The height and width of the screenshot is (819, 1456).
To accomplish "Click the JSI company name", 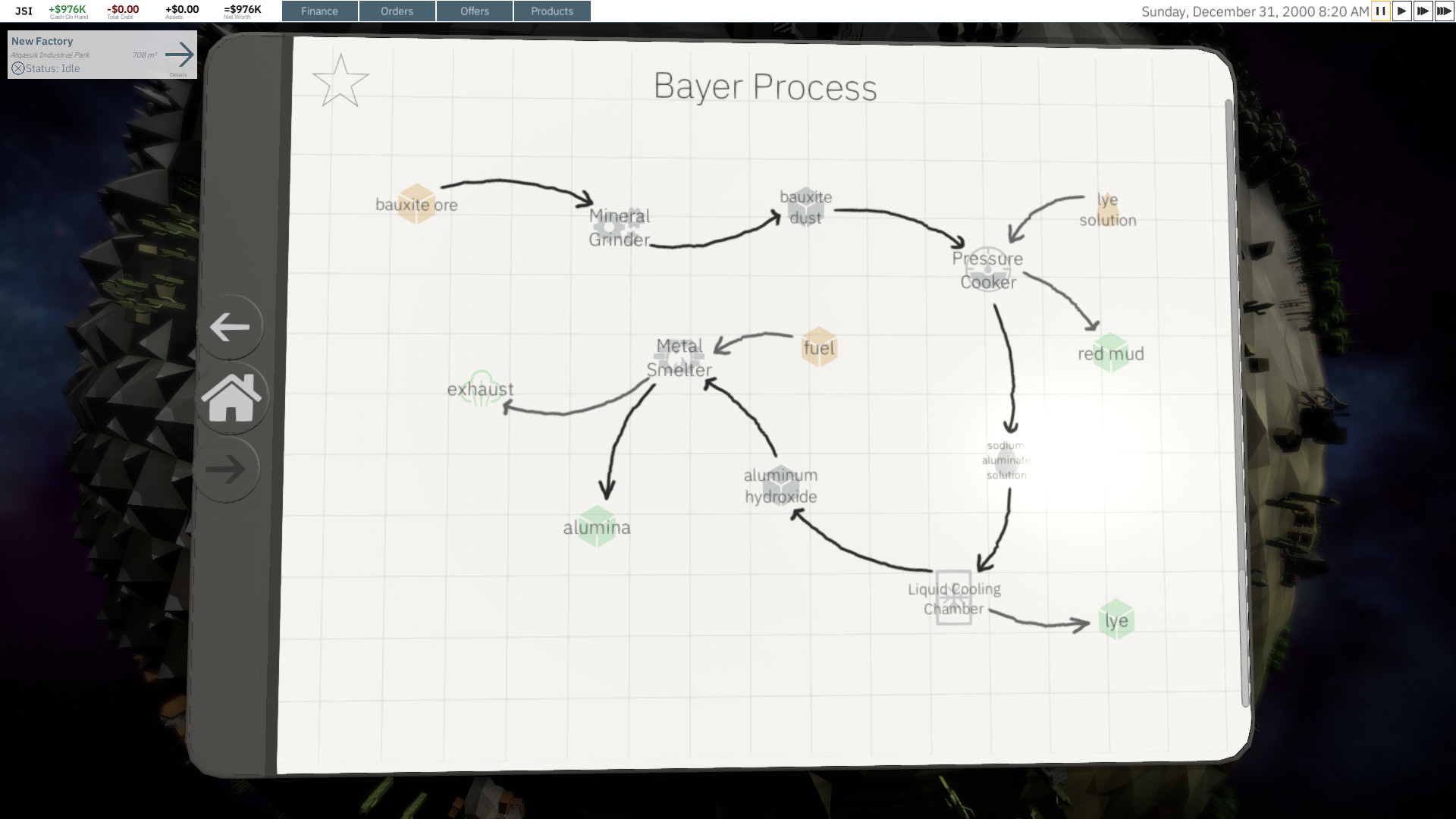I will [x=24, y=11].
